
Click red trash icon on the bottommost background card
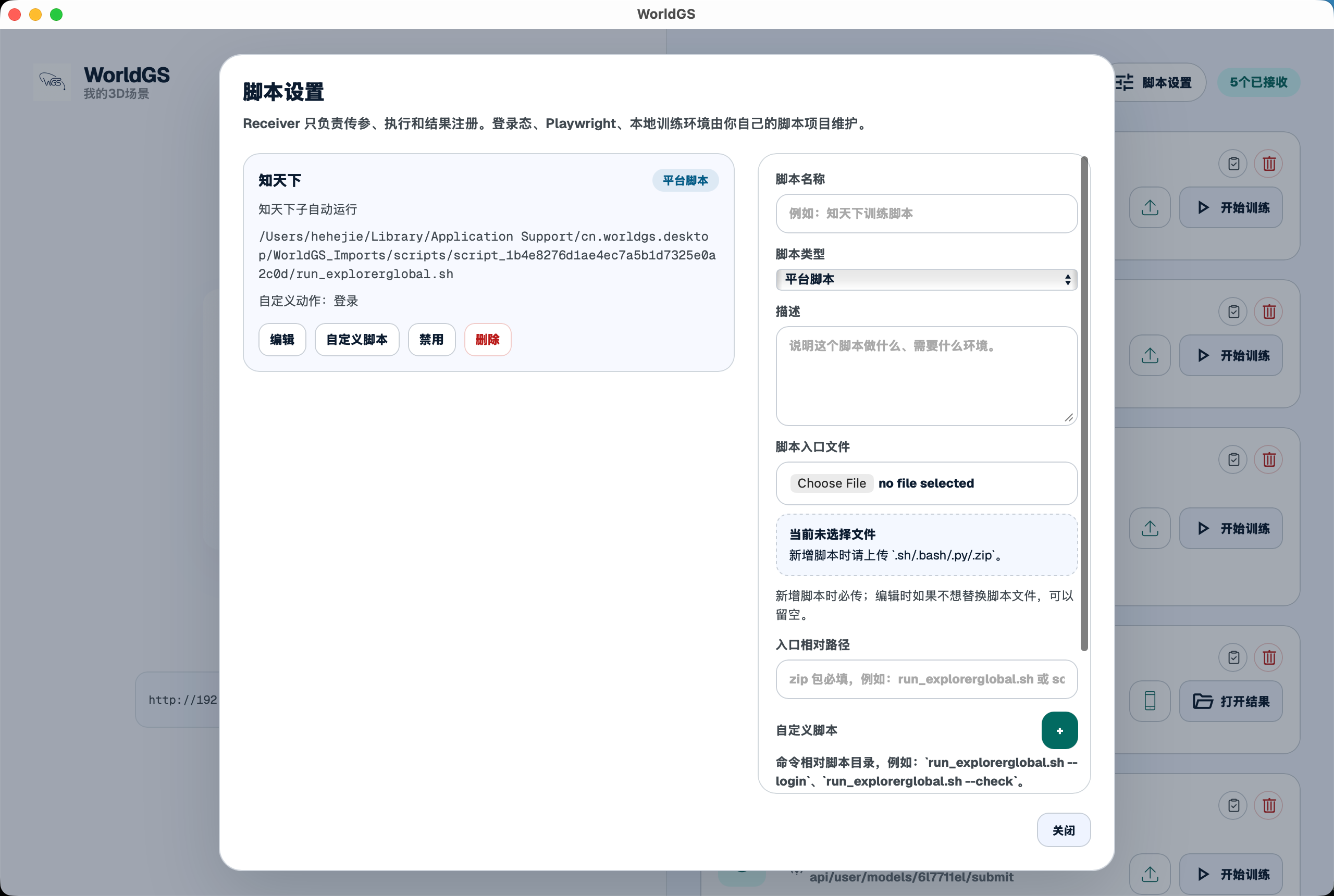coord(1268,806)
